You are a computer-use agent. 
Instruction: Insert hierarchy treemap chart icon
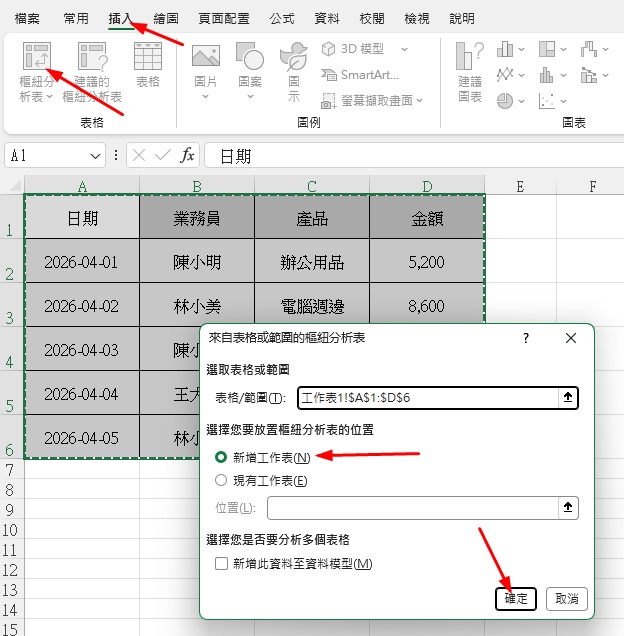click(x=547, y=49)
